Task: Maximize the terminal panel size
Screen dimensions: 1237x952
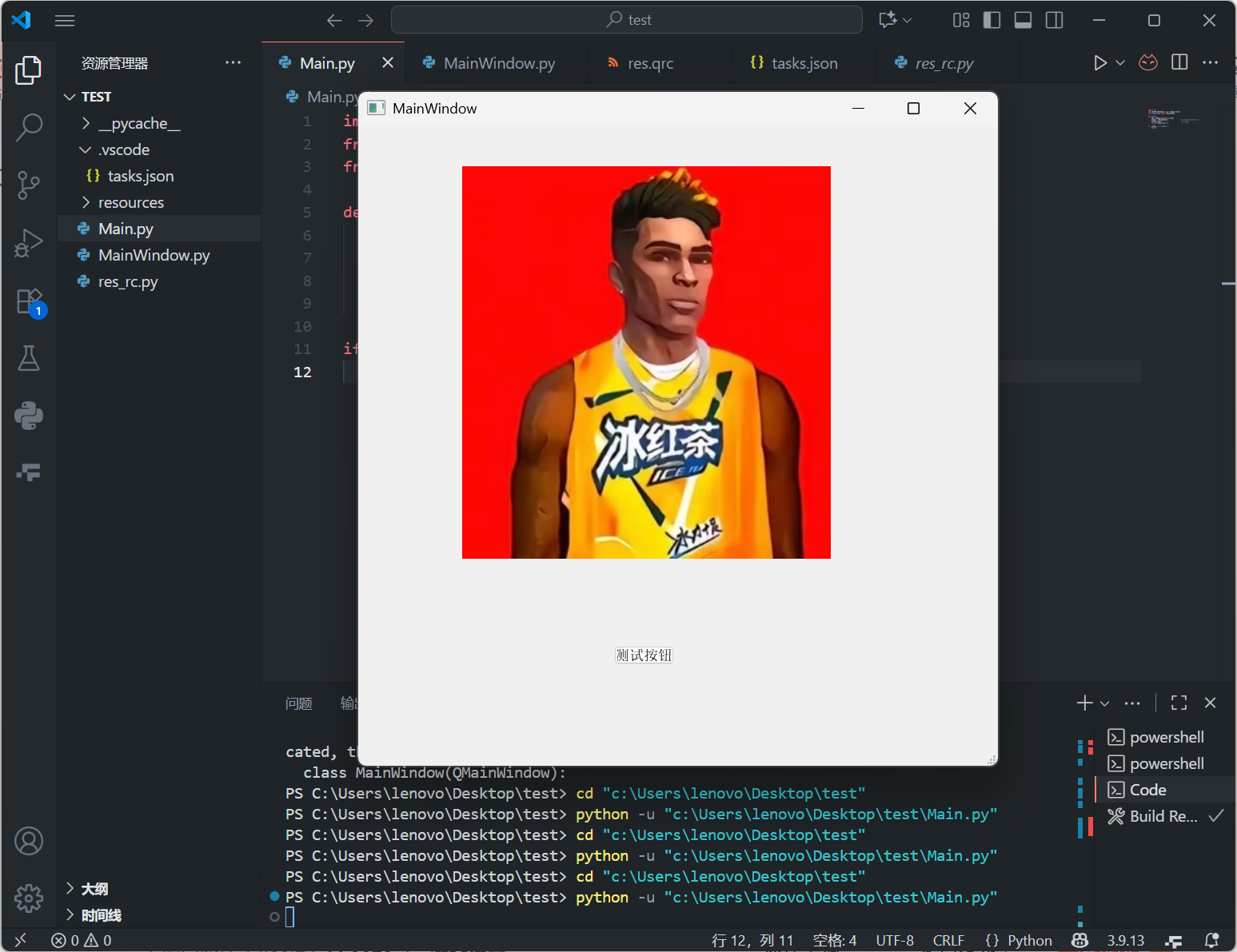Action: click(1179, 703)
